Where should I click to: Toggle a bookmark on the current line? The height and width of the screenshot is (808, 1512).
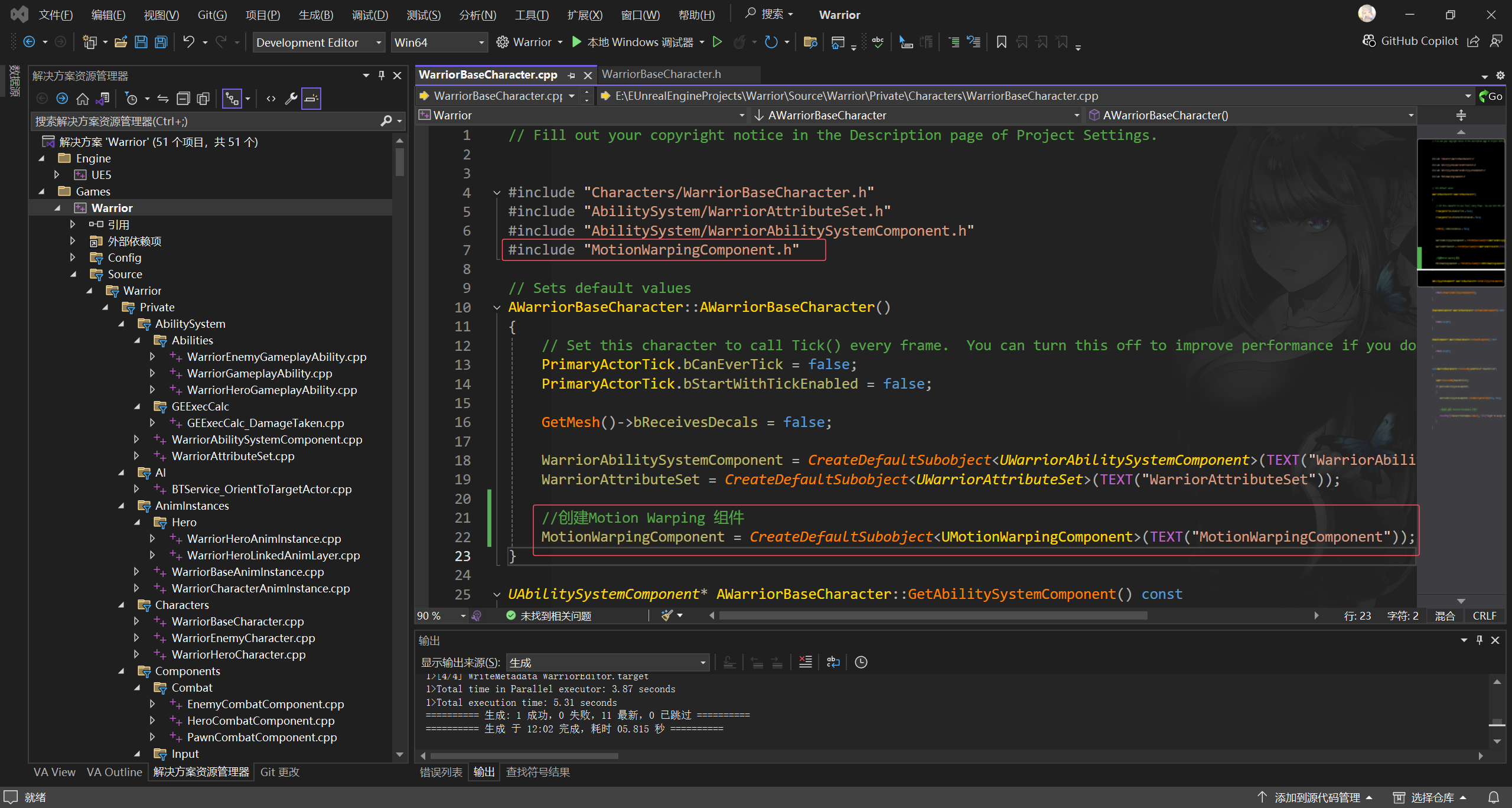[x=1001, y=42]
